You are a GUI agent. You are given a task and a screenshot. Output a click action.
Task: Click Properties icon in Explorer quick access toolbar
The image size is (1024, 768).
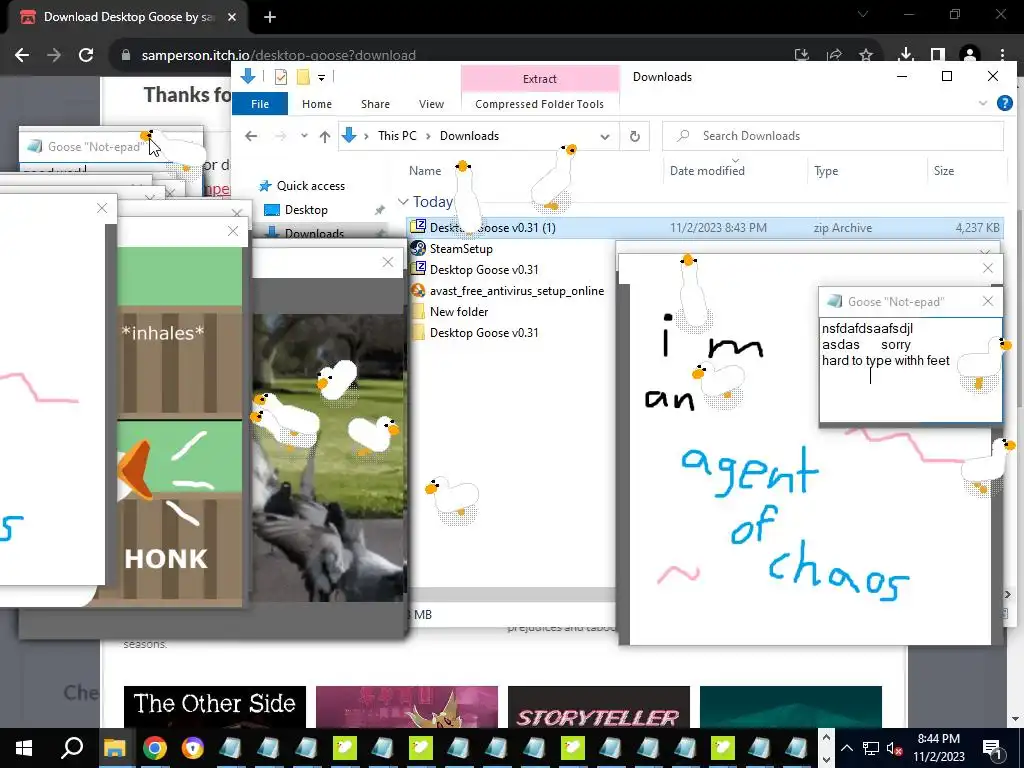click(x=281, y=77)
